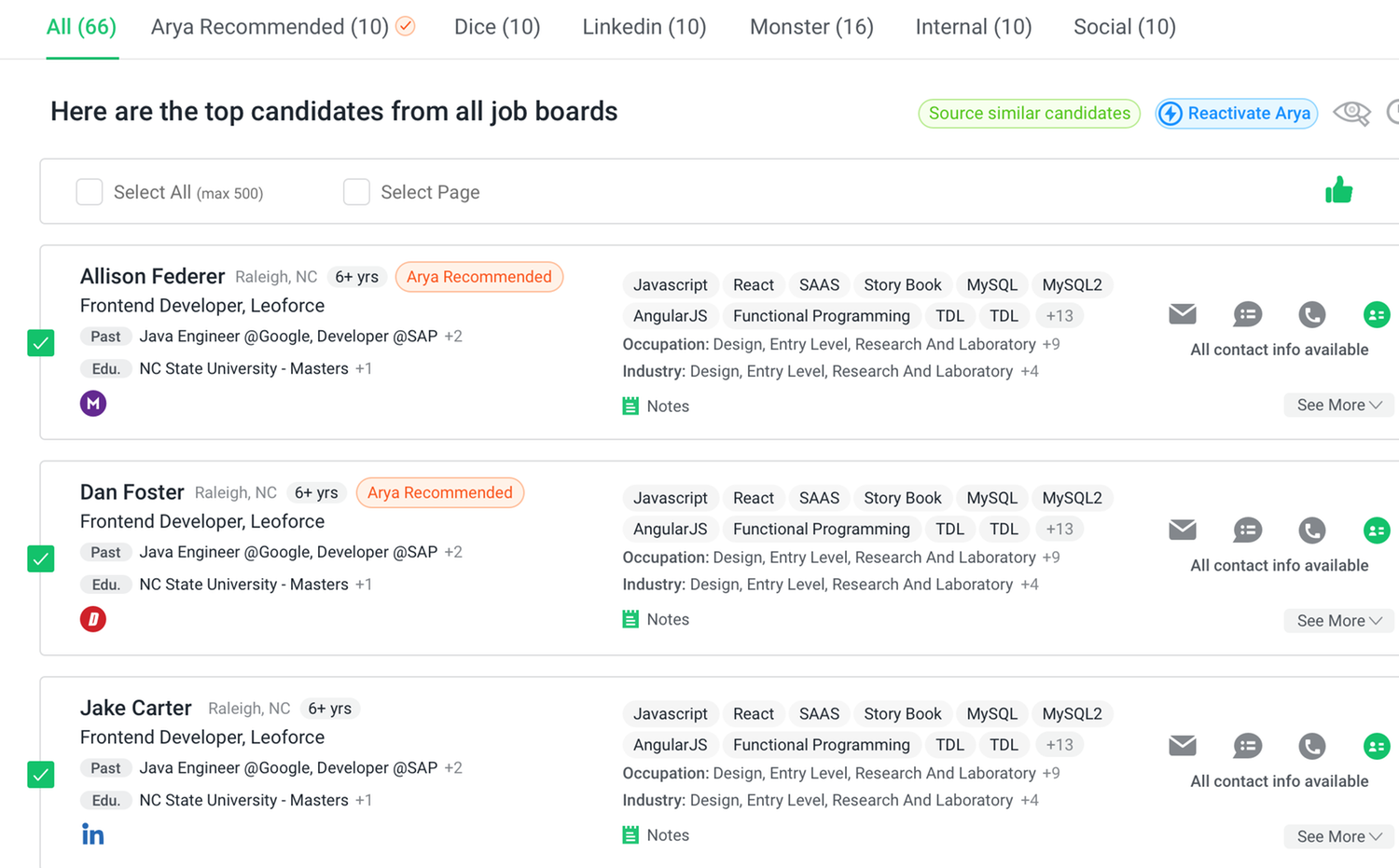Open Jake Carter's LinkedIn profile icon
The width and height of the screenshot is (1399, 868).
coord(92,834)
